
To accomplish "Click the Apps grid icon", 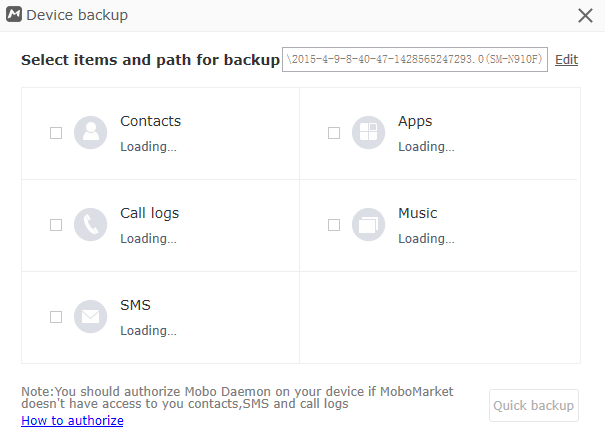I will click(368, 133).
